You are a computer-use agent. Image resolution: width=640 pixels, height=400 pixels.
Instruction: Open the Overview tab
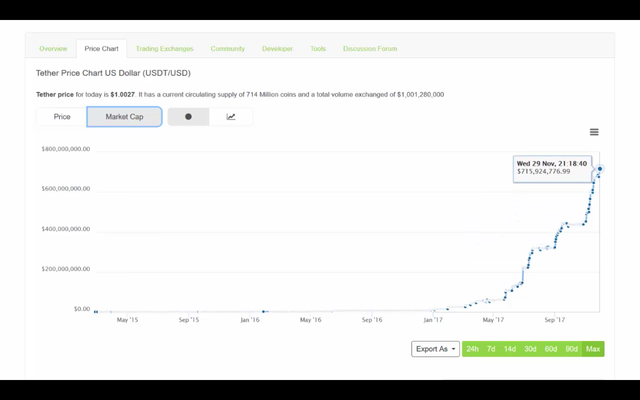coord(53,49)
